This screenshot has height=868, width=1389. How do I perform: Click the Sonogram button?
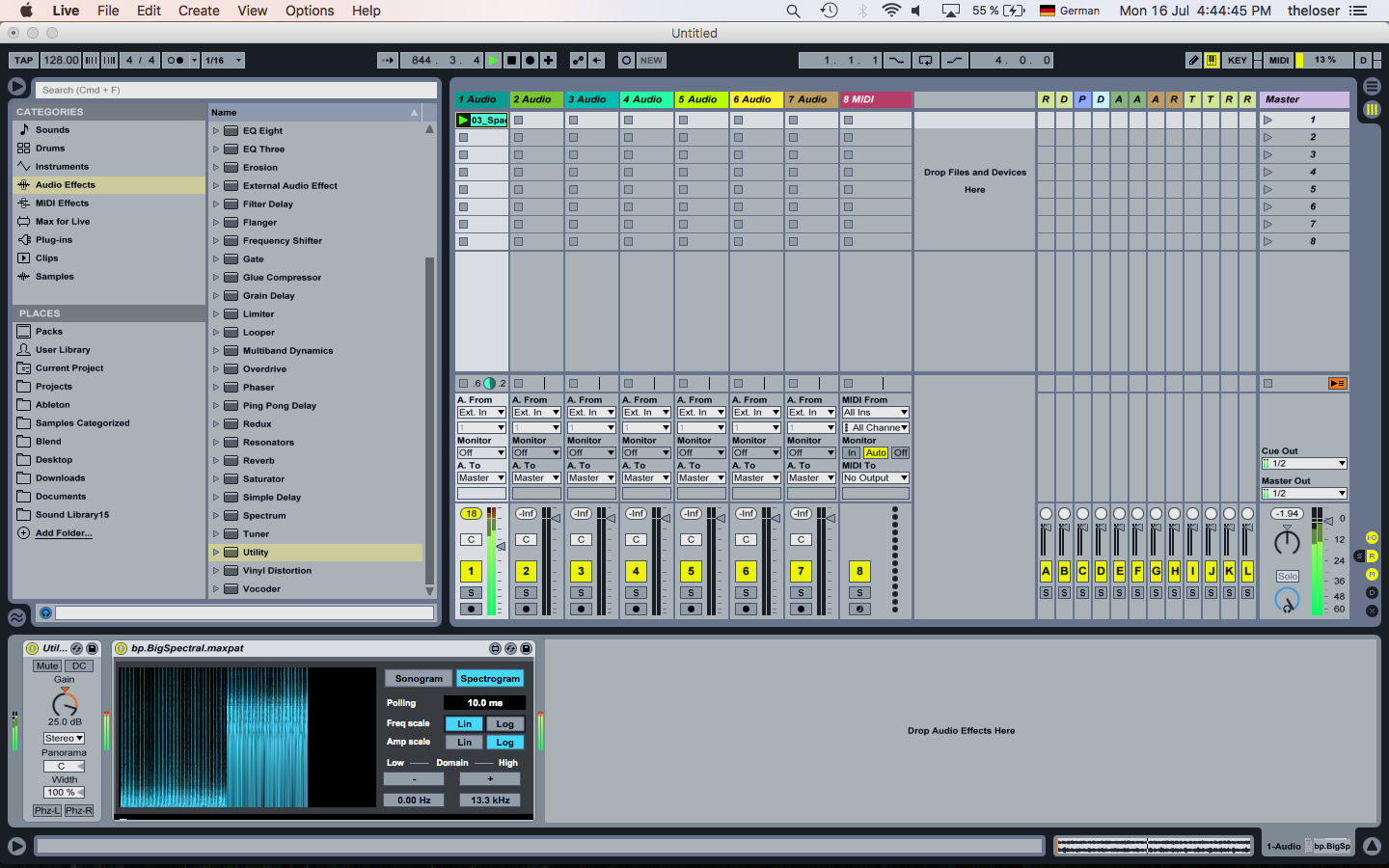pos(419,678)
